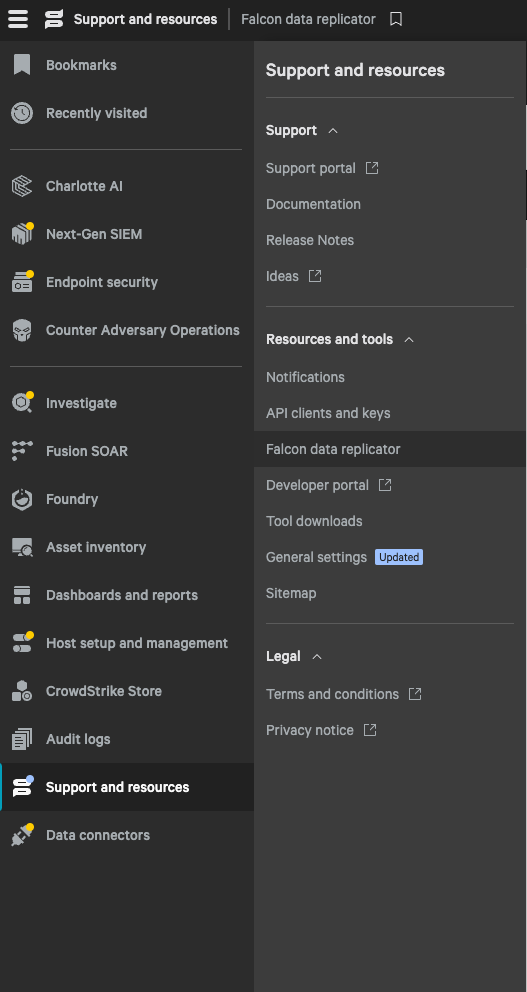This screenshot has height=992, width=527.
Task: Click the Updated badge
Action: [x=399, y=557]
